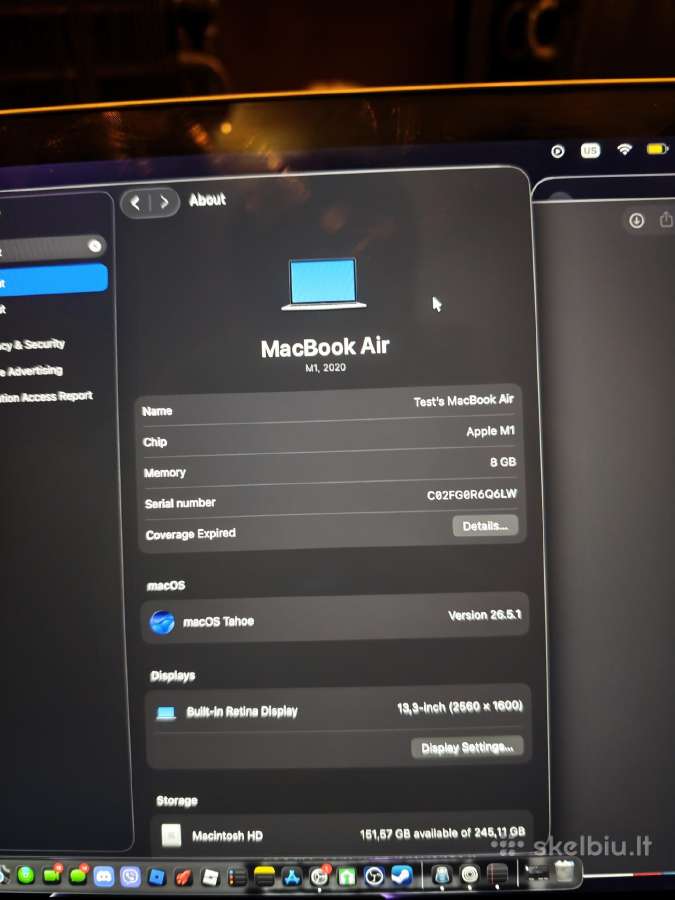The height and width of the screenshot is (900, 675).
Task: Open the play-circle menu bar icon
Action: (557, 152)
